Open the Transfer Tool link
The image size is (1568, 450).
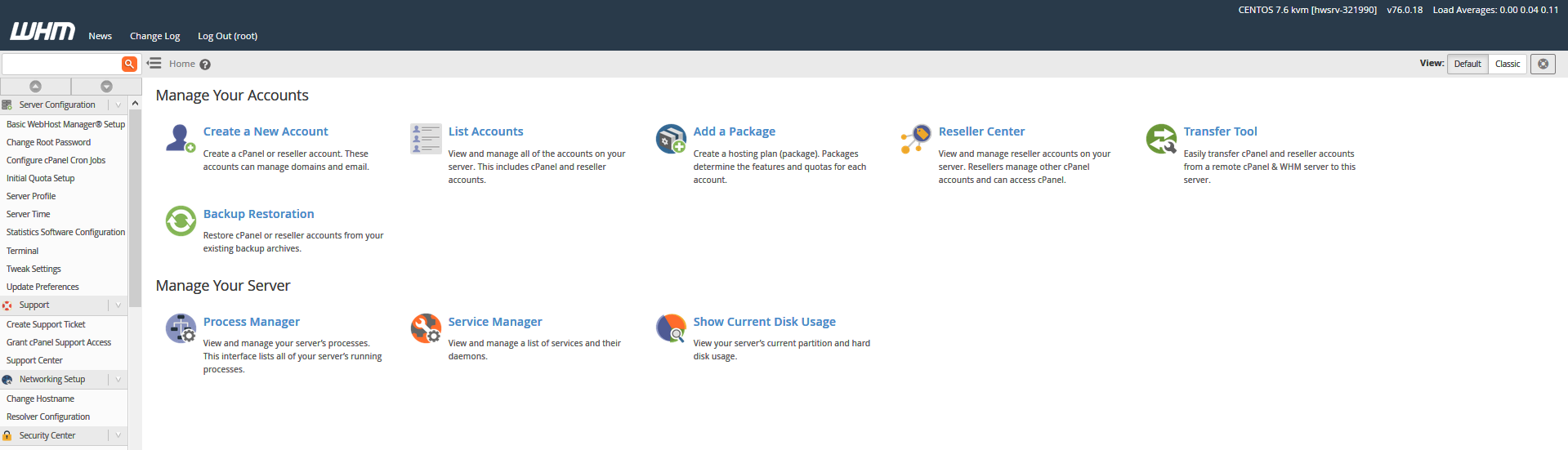(1220, 131)
